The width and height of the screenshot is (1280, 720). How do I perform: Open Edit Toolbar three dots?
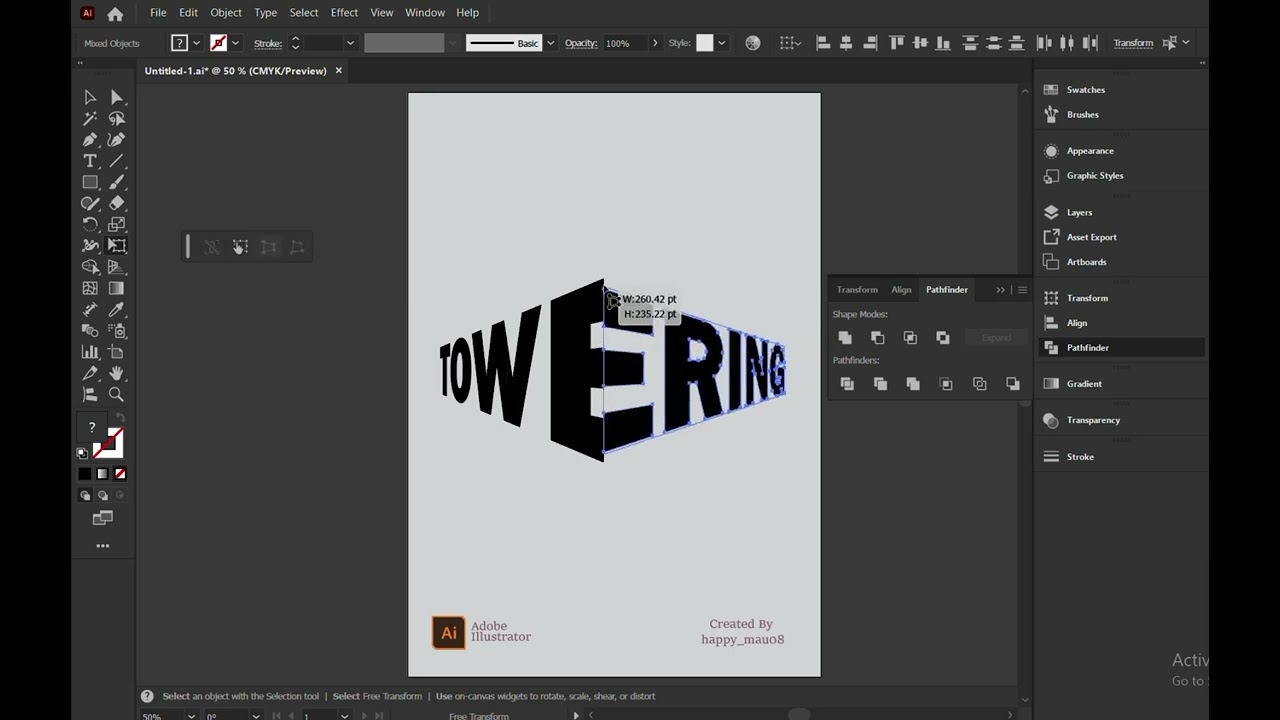[x=103, y=546]
